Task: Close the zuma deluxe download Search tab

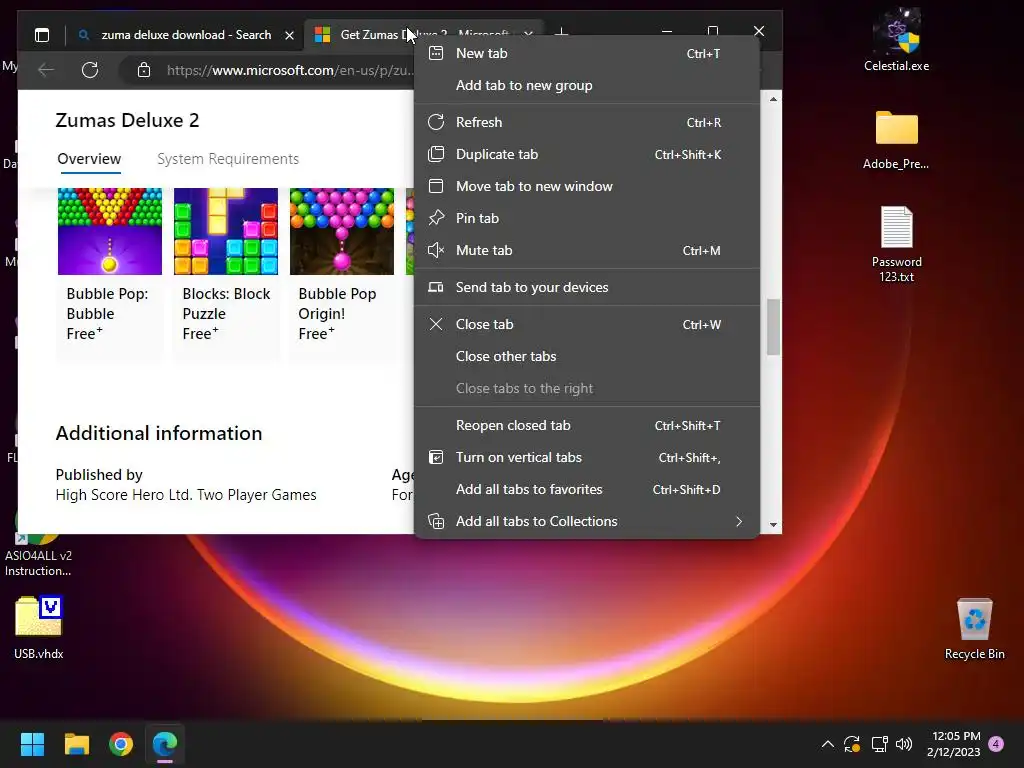Action: coord(289,35)
